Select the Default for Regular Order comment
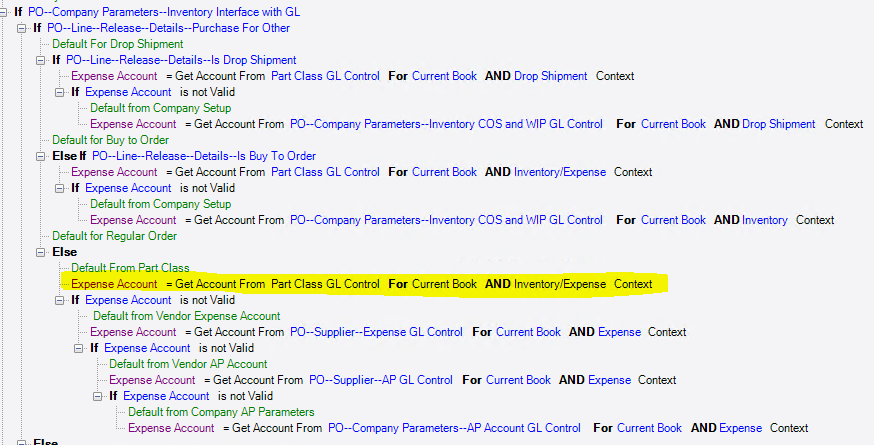 pos(114,236)
